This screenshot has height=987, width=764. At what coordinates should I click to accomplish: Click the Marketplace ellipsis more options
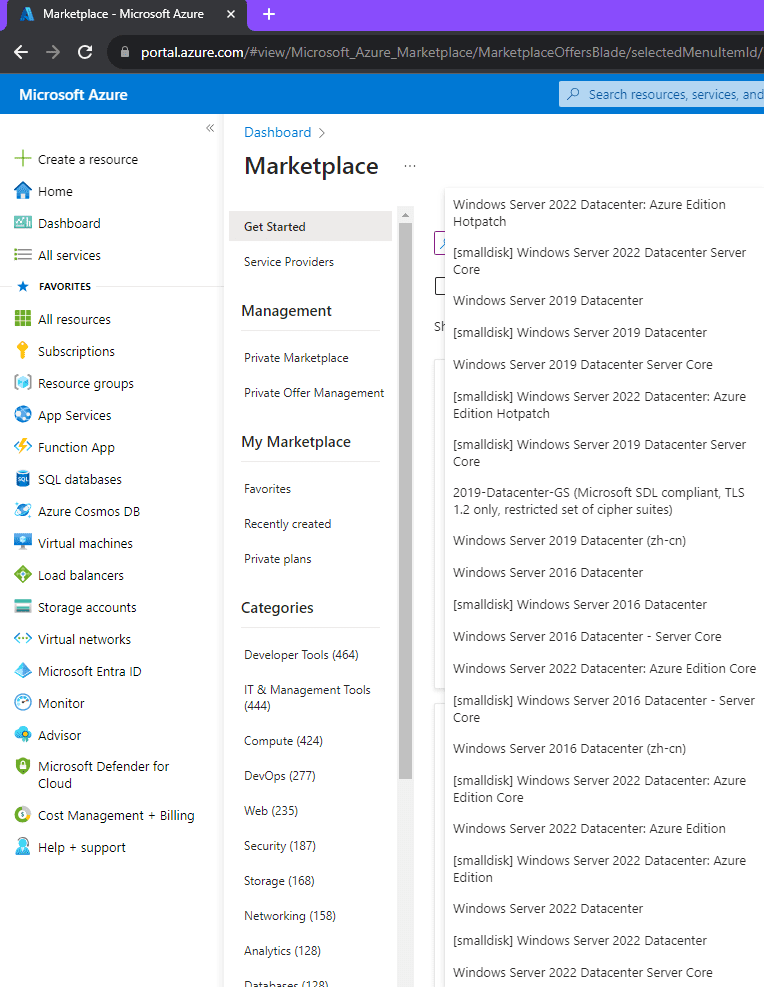click(410, 166)
